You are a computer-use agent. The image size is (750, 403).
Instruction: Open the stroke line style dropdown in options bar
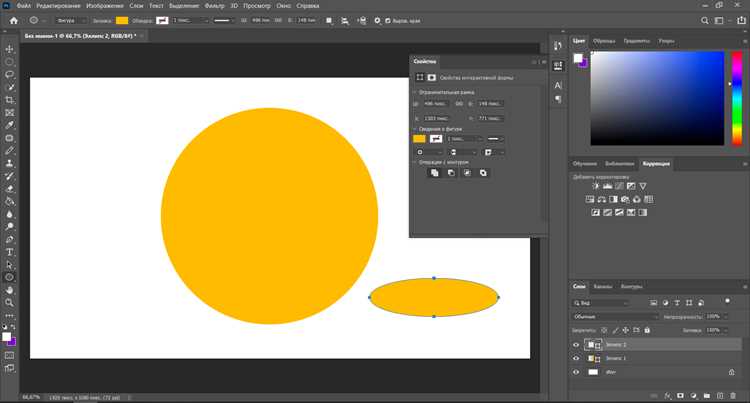223,21
